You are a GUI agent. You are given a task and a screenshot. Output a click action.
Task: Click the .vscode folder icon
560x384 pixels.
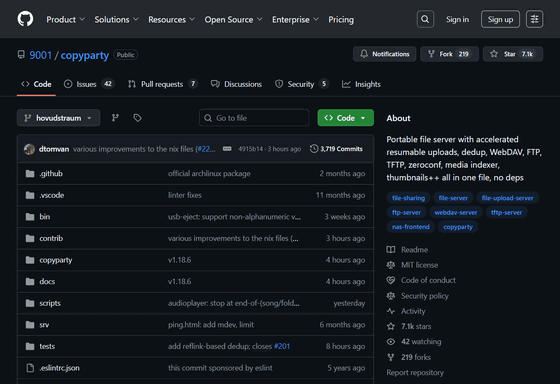[x=30, y=195]
